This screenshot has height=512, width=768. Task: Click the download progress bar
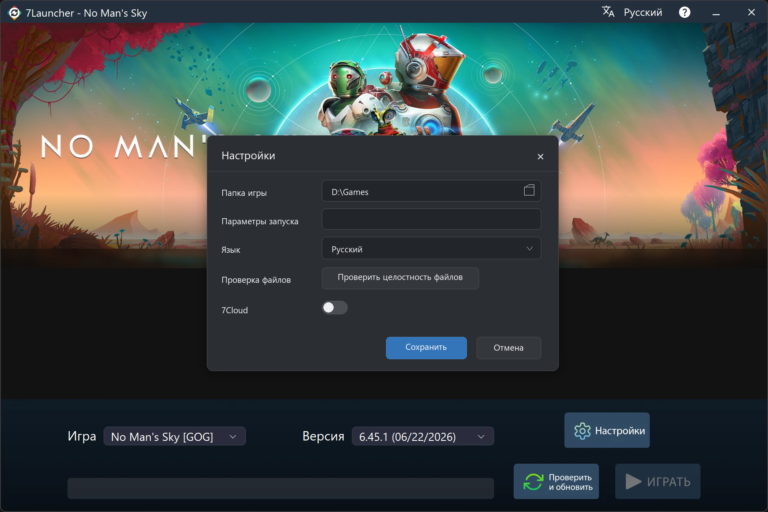click(x=281, y=488)
